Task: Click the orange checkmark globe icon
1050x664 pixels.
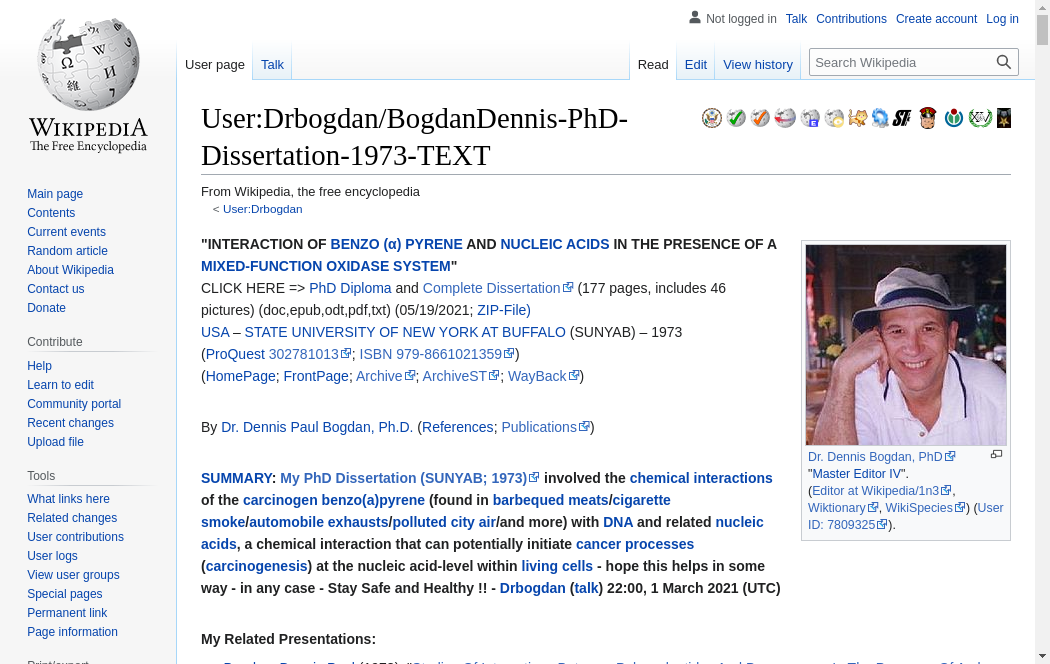Action: 760,118
